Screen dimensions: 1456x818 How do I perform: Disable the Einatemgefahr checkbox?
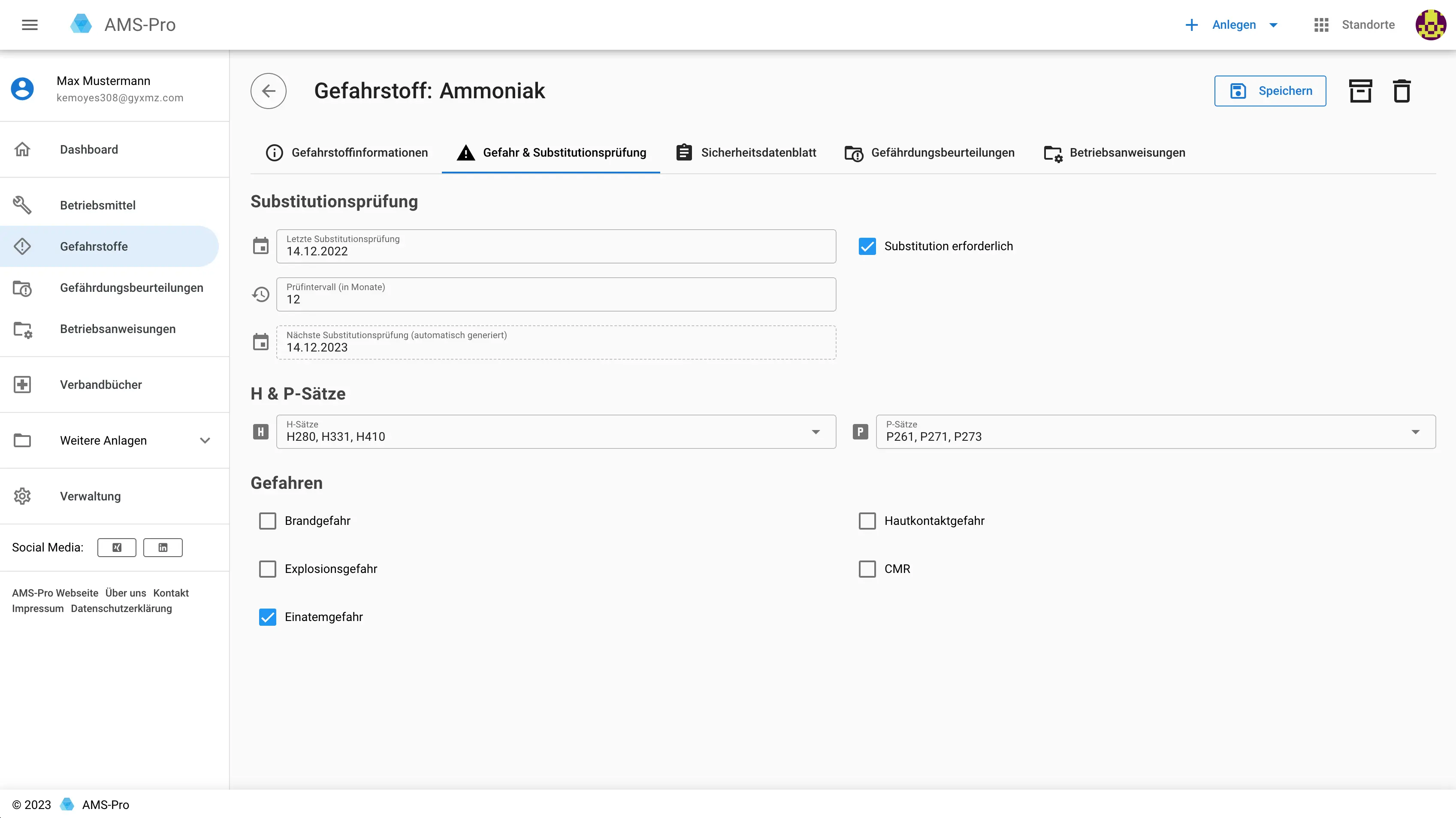(267, 617)
